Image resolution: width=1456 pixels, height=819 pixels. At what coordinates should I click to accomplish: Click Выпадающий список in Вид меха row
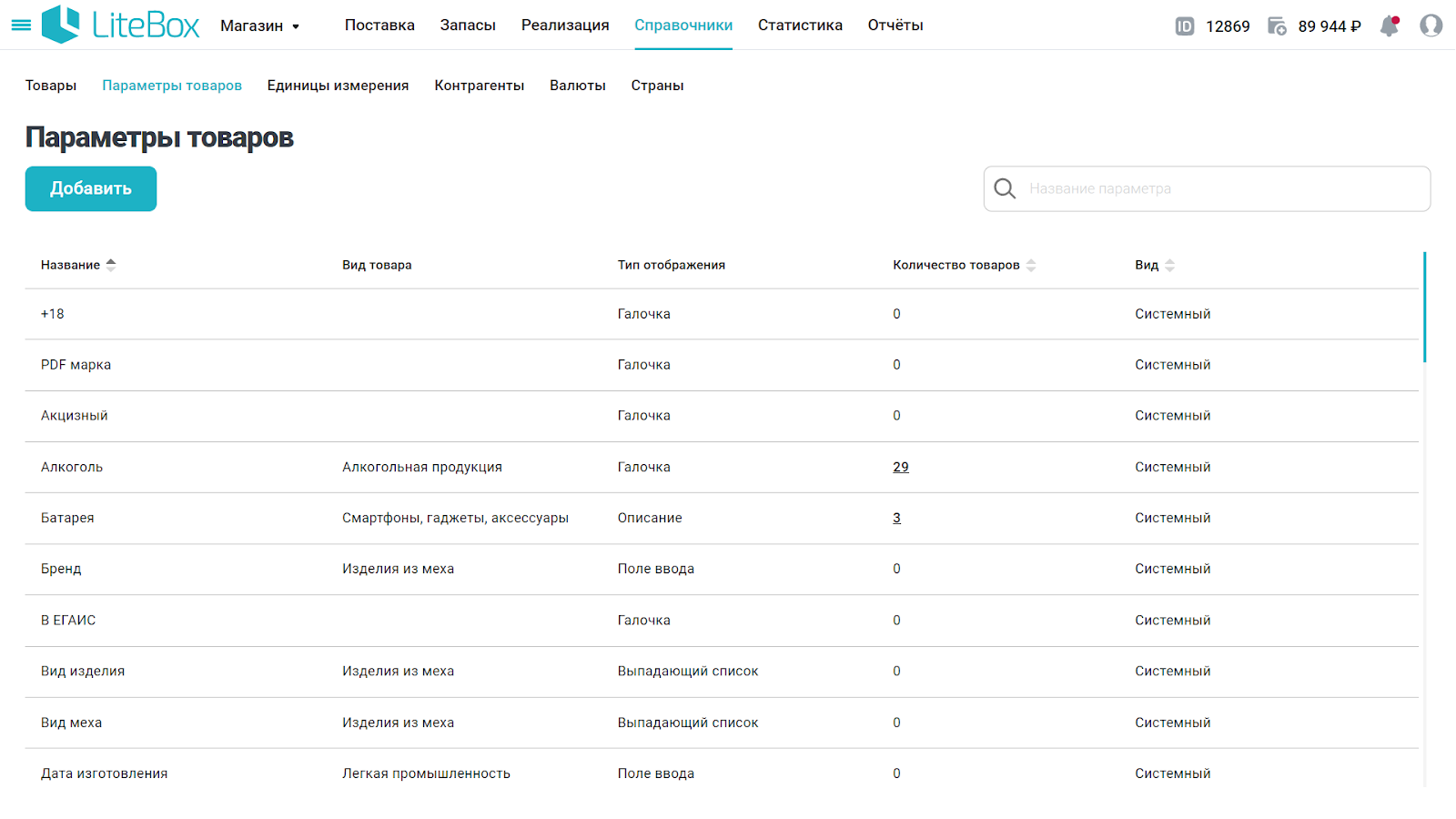tap(688, 723)
